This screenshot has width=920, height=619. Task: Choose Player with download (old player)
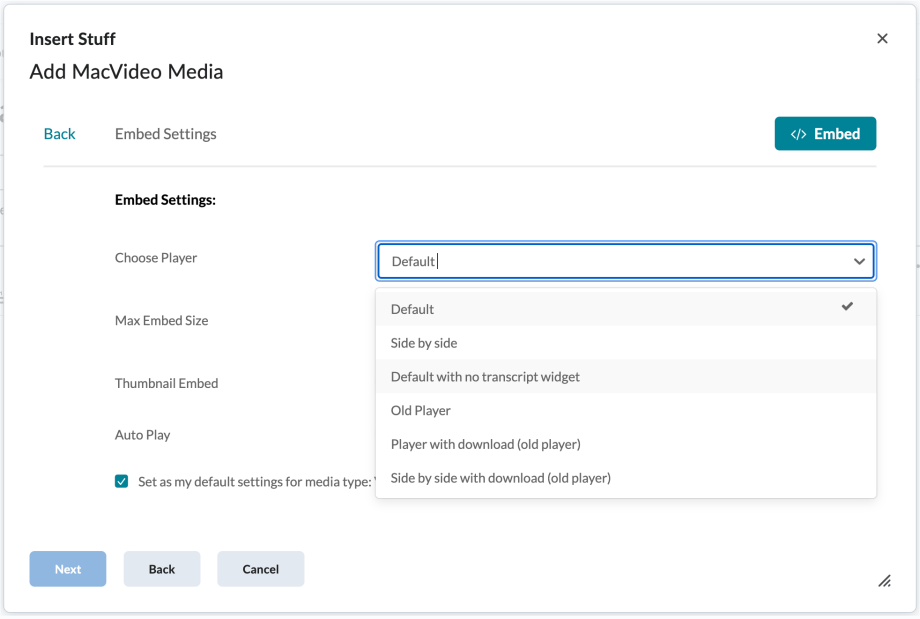pyautogui.click(x=626, y=444)
